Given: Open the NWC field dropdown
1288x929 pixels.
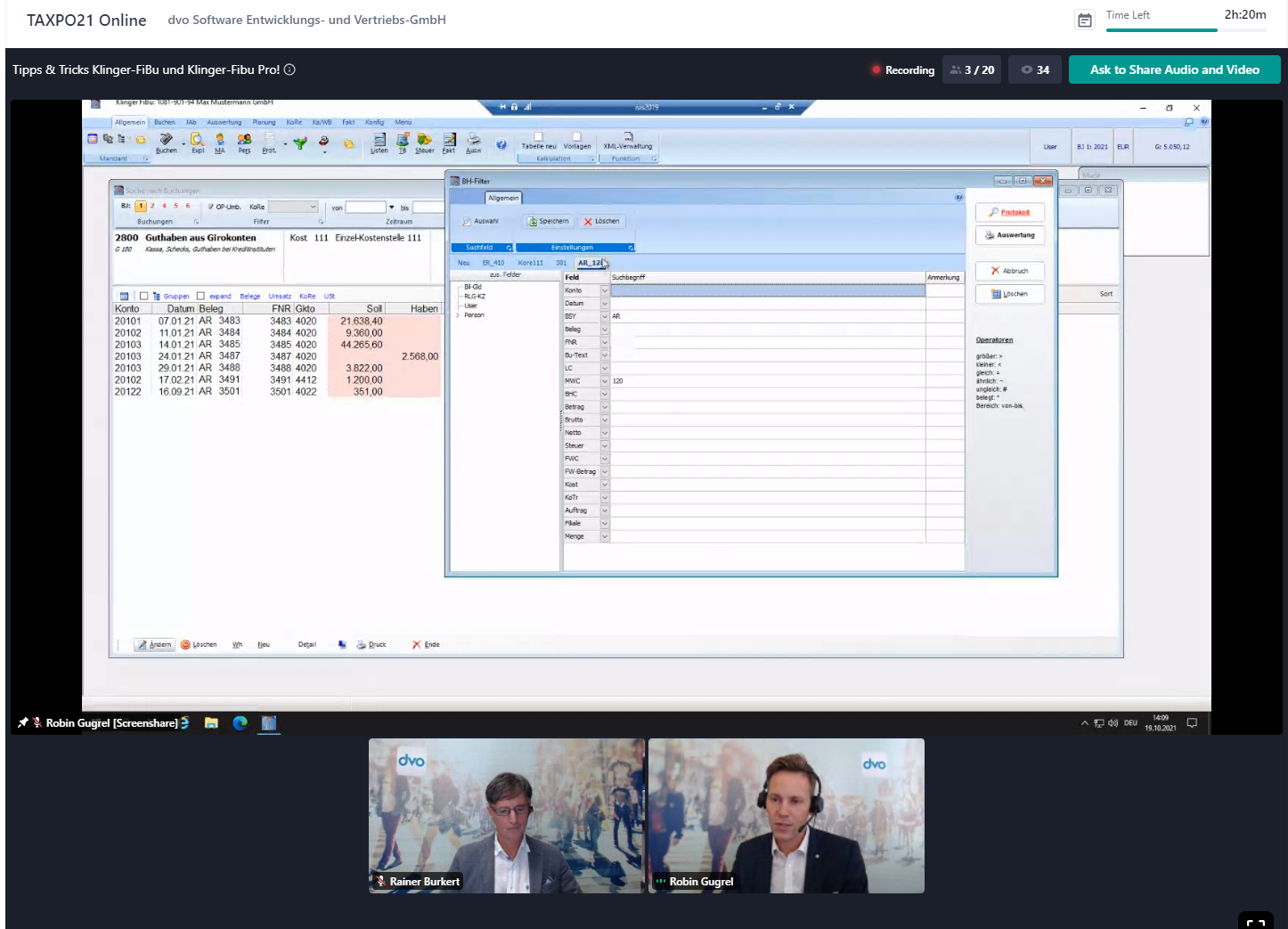Looking at the screenshot, I should pyautogui.click(x=604, y=381).
